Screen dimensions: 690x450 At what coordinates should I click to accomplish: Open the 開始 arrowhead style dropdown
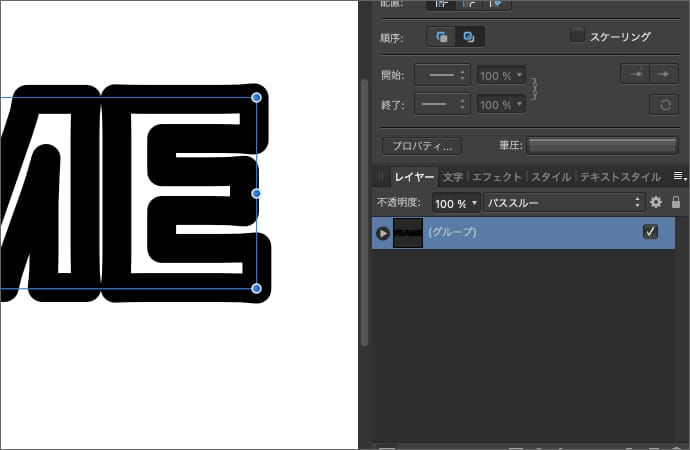(x=441, y=75)
